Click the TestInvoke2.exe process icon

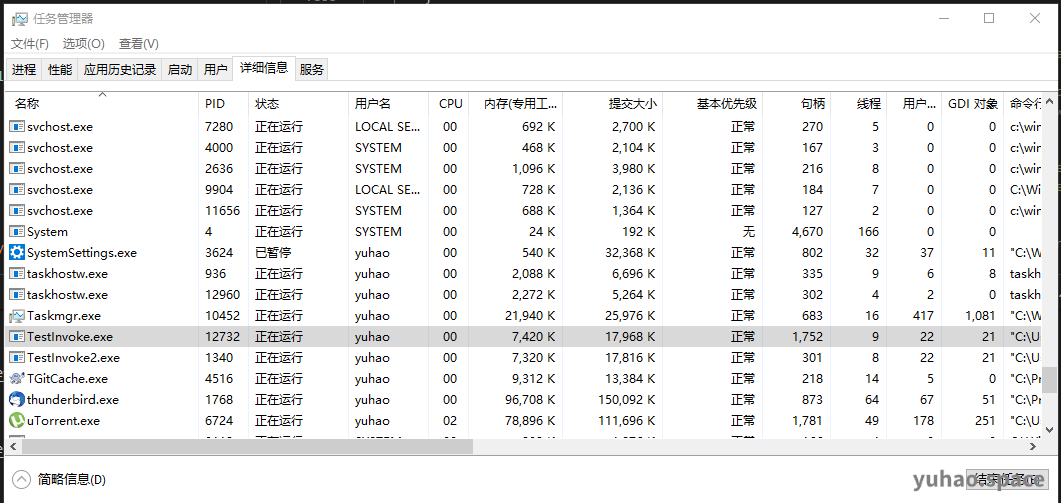pos(17,357)
